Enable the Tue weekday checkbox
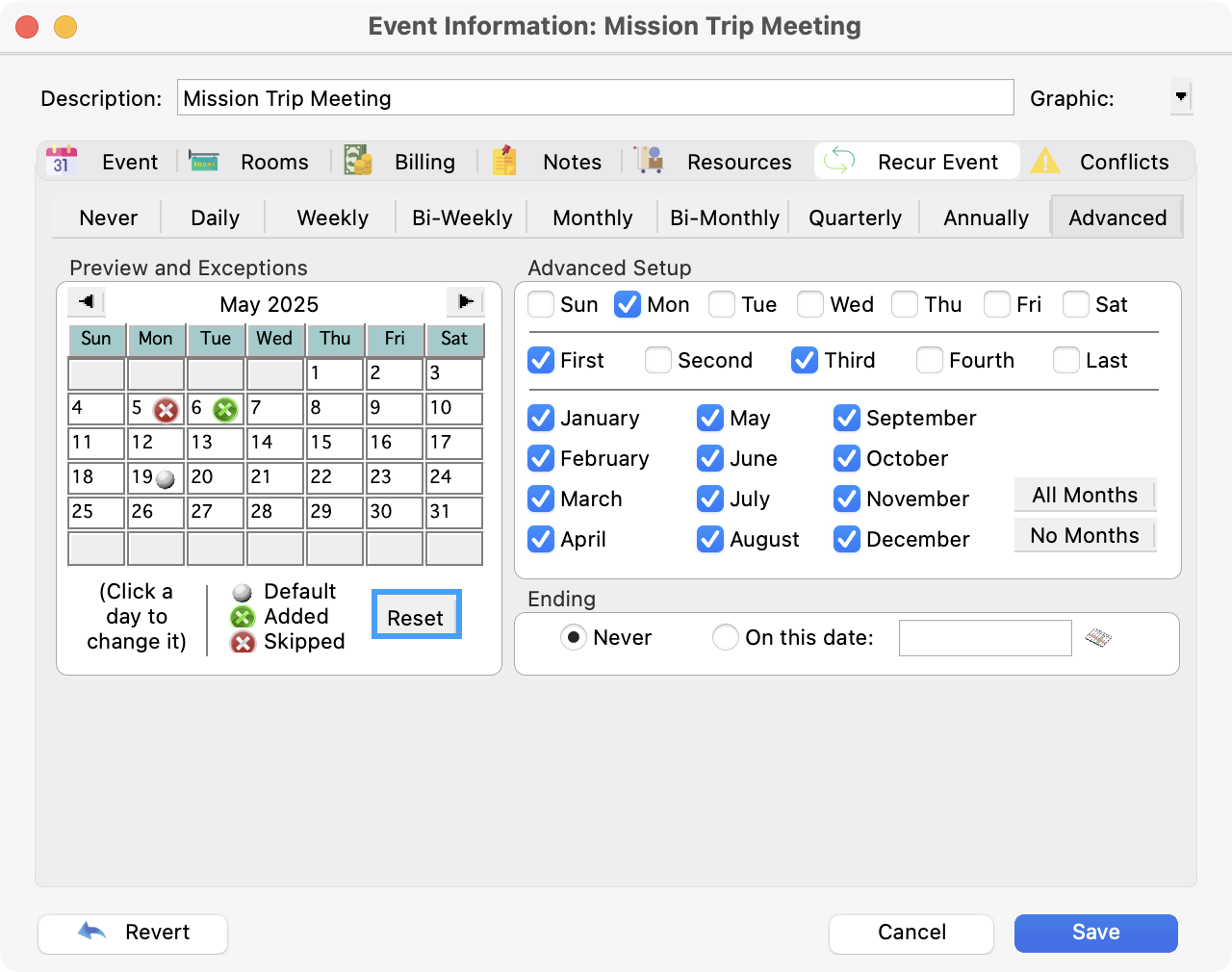The width and height of the screenshot is (1232, 972). pos(722,305)
